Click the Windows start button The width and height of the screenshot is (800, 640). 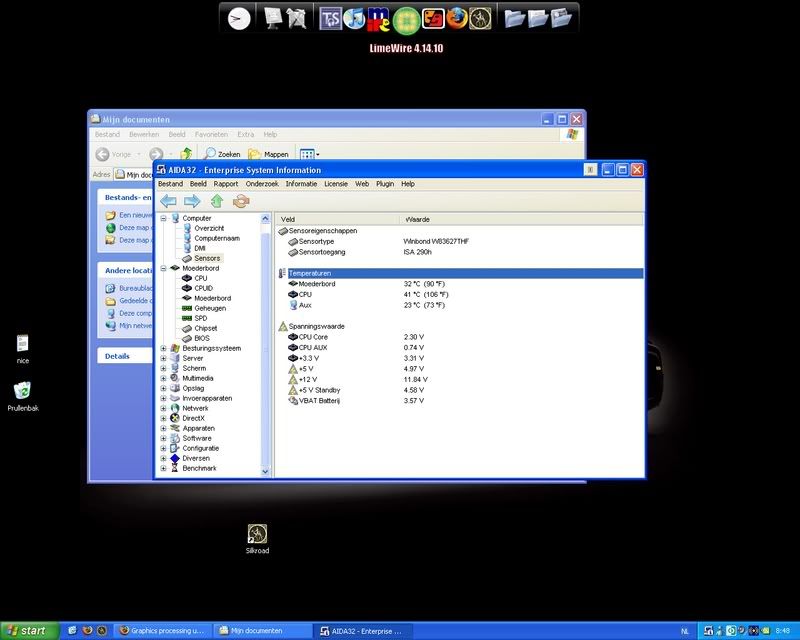tap(30, 631)
